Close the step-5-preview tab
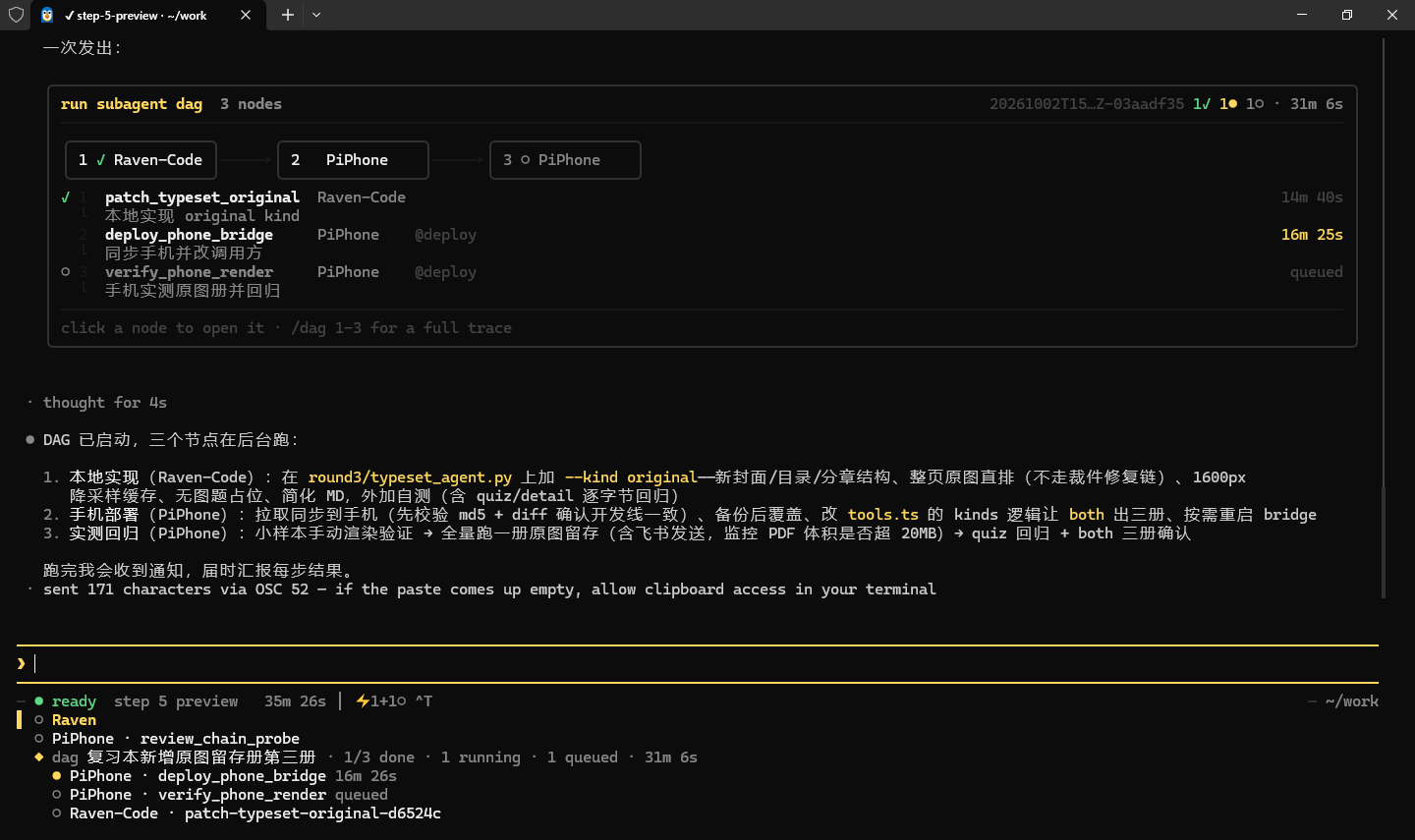The height and width of the screenshot is (840, 1415). (246, 15)
